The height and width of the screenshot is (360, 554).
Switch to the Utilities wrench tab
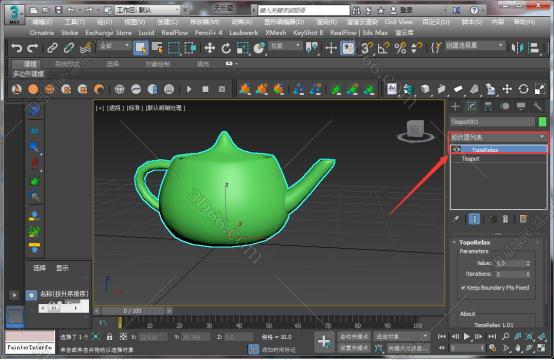click(537, 106)
